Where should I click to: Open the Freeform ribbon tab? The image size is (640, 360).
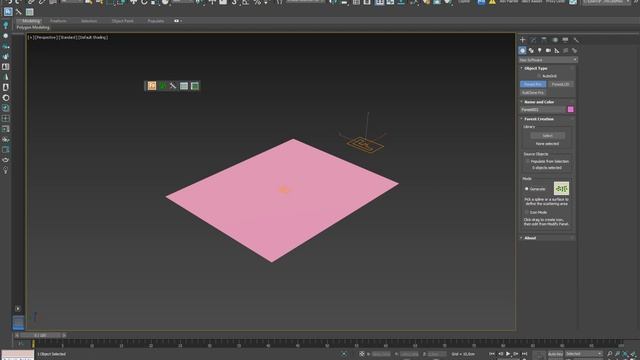click(58, 21)
